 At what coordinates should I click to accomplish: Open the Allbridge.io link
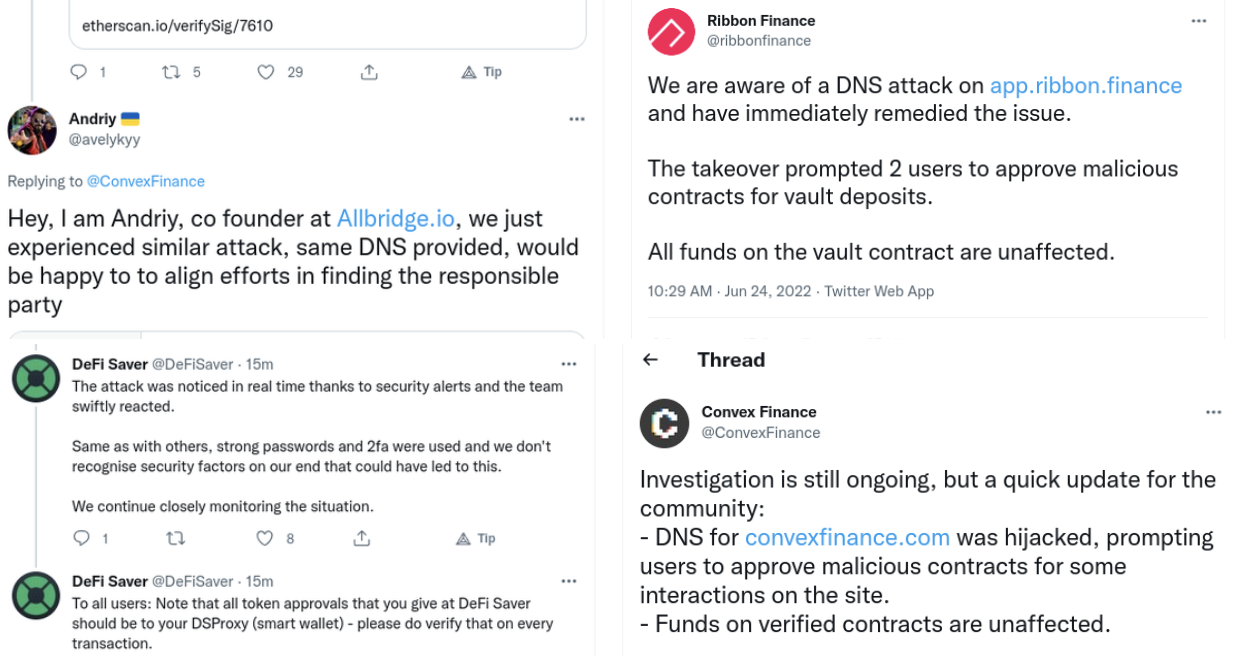tap(396, 218)
